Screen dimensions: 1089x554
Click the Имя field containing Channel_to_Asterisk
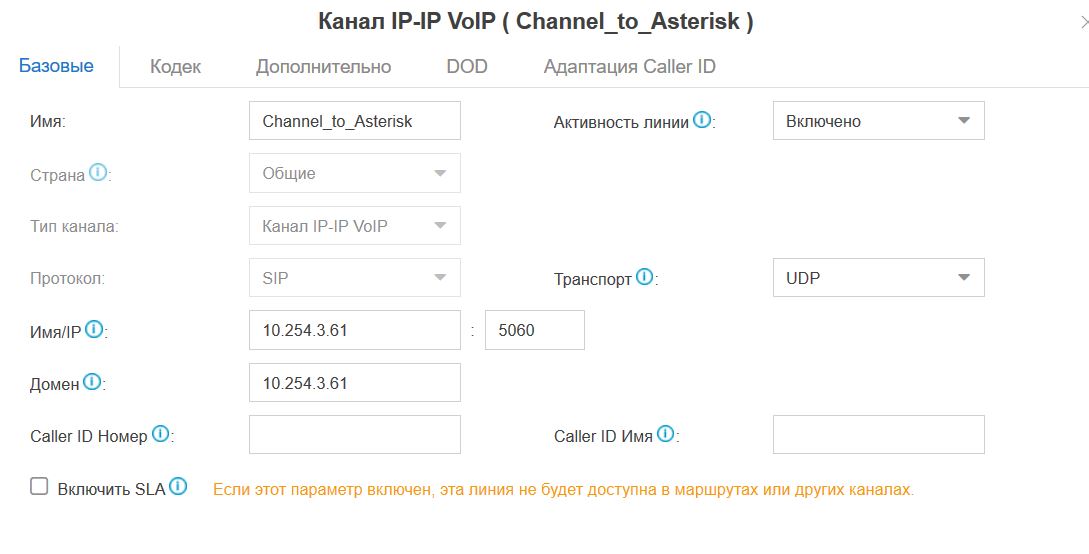(355, 121)
